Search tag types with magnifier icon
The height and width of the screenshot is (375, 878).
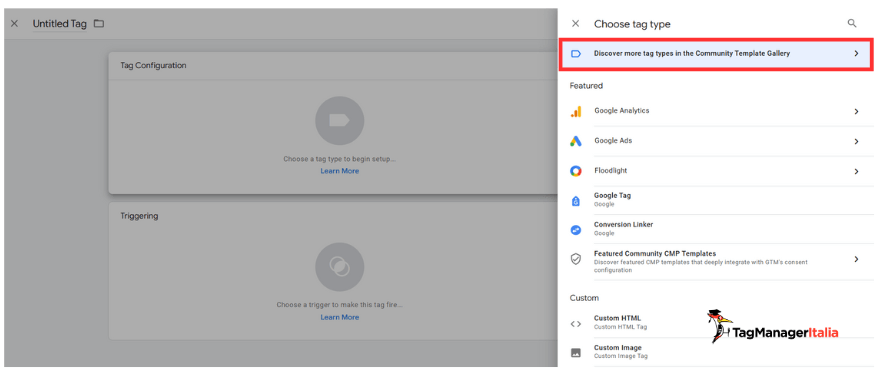point(852,24)
